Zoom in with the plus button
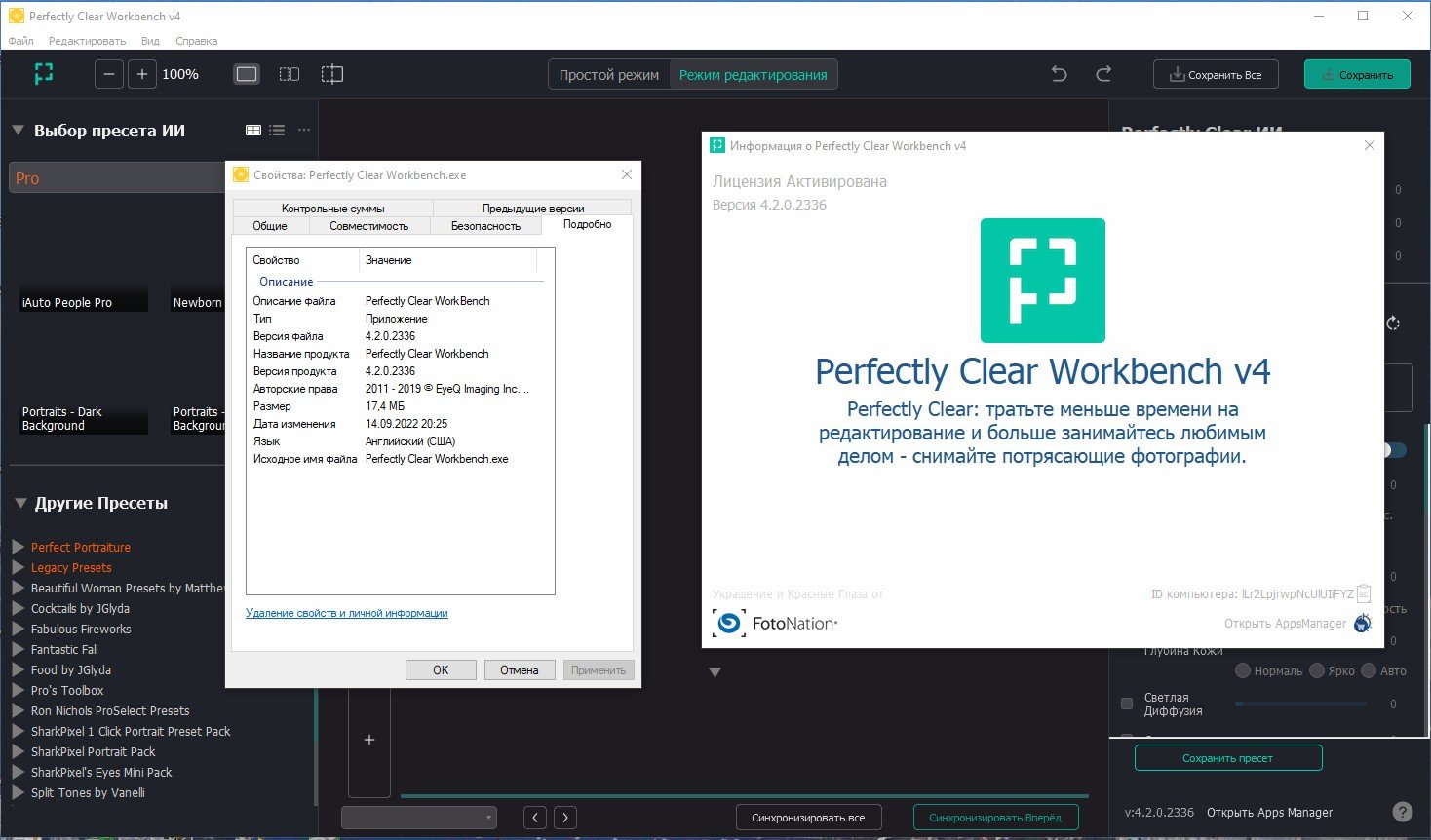The width and height of the screenshot is (1431, 840). point(141,74)
